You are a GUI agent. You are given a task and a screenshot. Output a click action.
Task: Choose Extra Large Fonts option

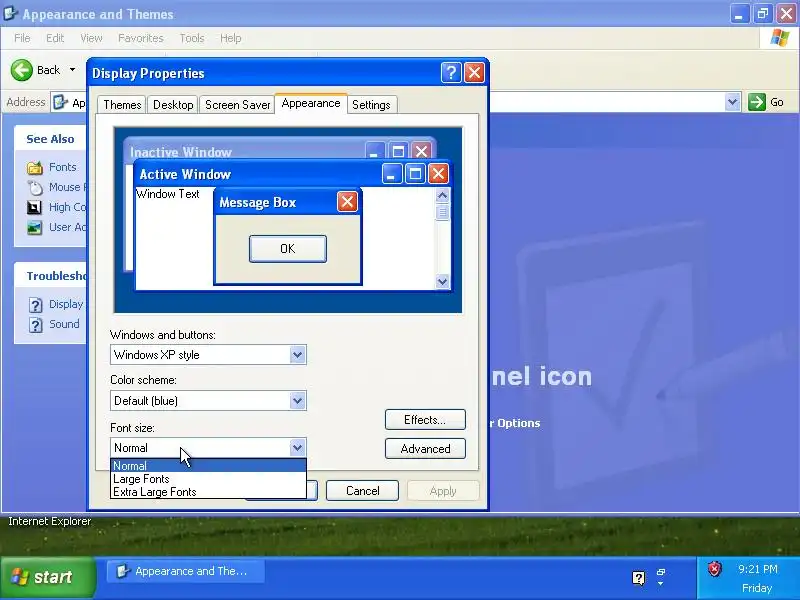click(208, 492)
